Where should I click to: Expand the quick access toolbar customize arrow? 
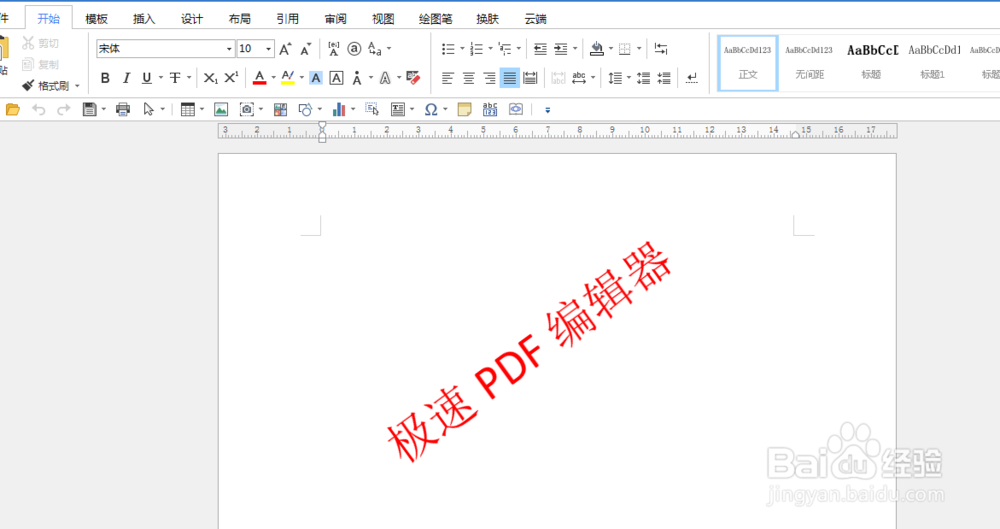[547, 110]
